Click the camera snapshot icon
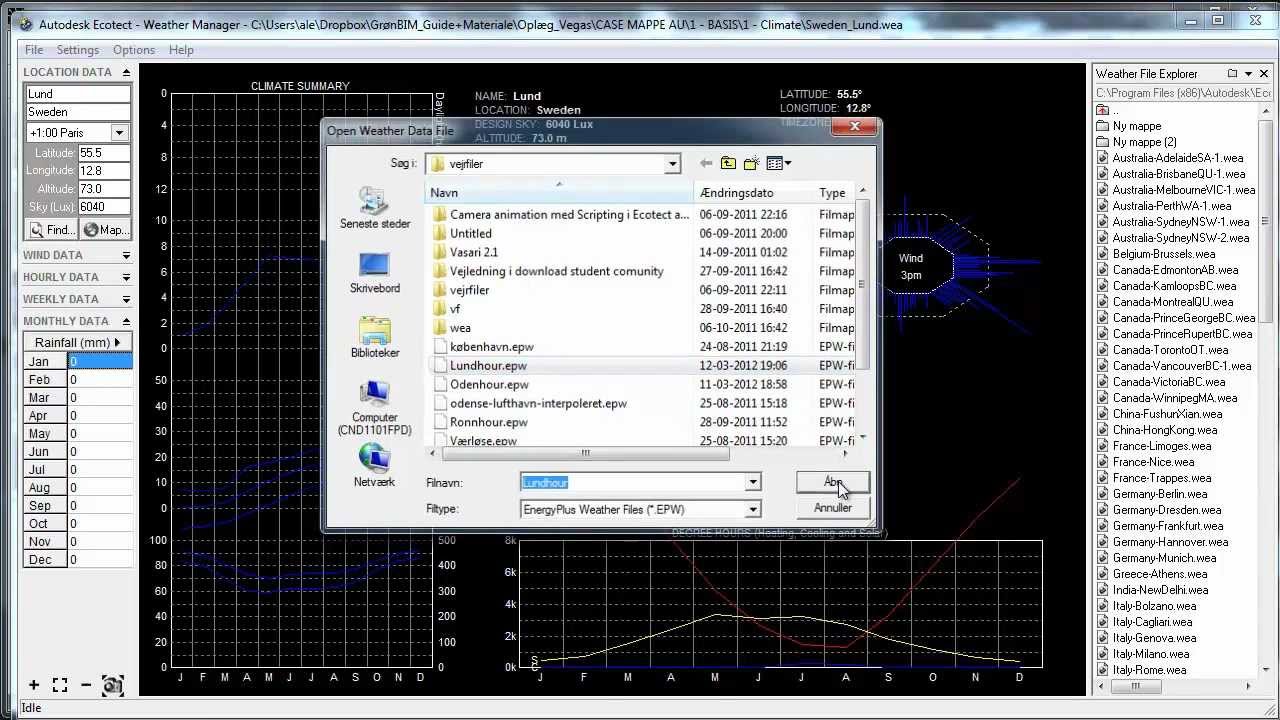This screenshot has height=720, width=1280. 113,685
